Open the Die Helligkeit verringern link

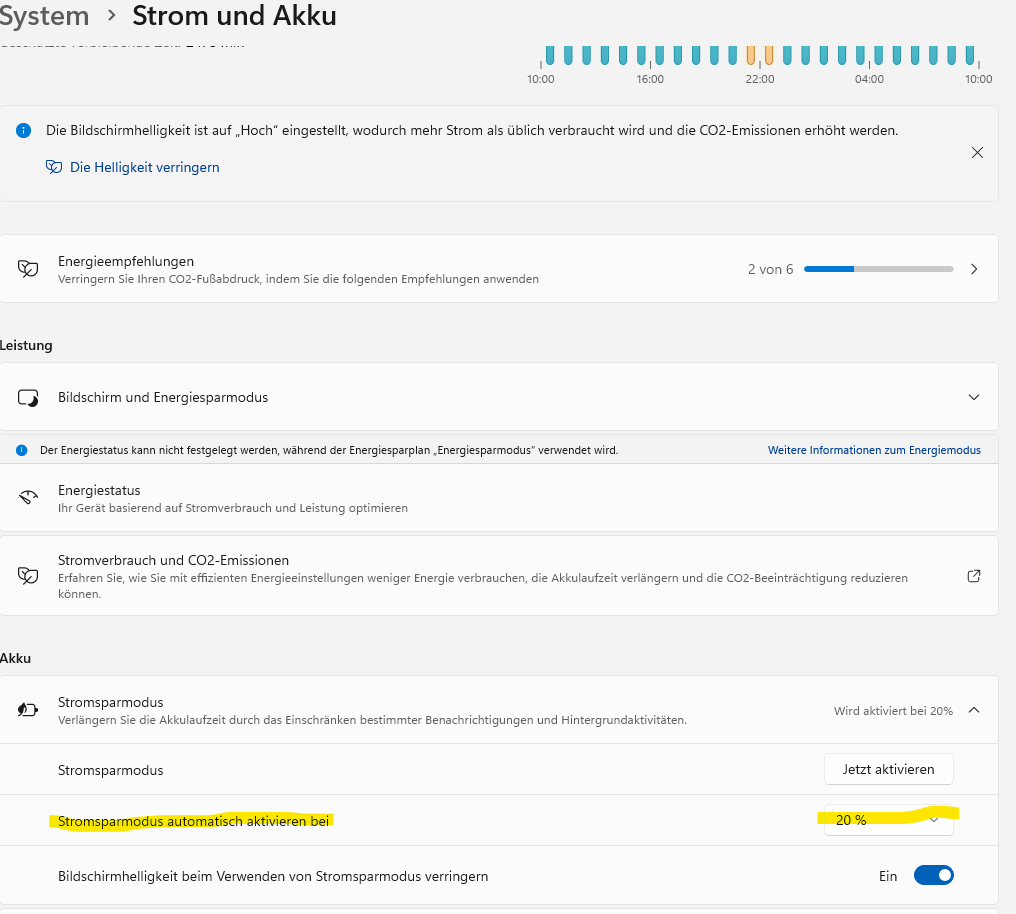(144, 167)
